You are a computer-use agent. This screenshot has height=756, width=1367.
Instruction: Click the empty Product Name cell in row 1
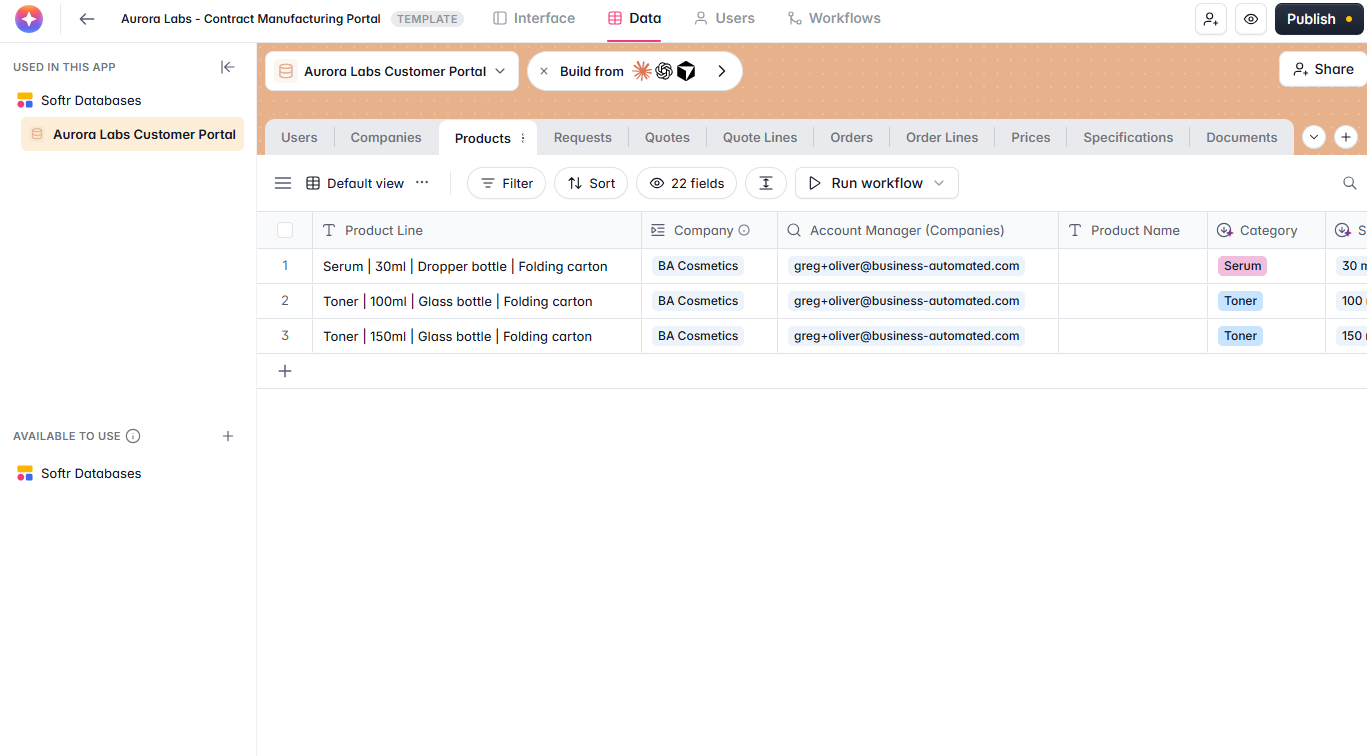click(x=1133, y=266)
